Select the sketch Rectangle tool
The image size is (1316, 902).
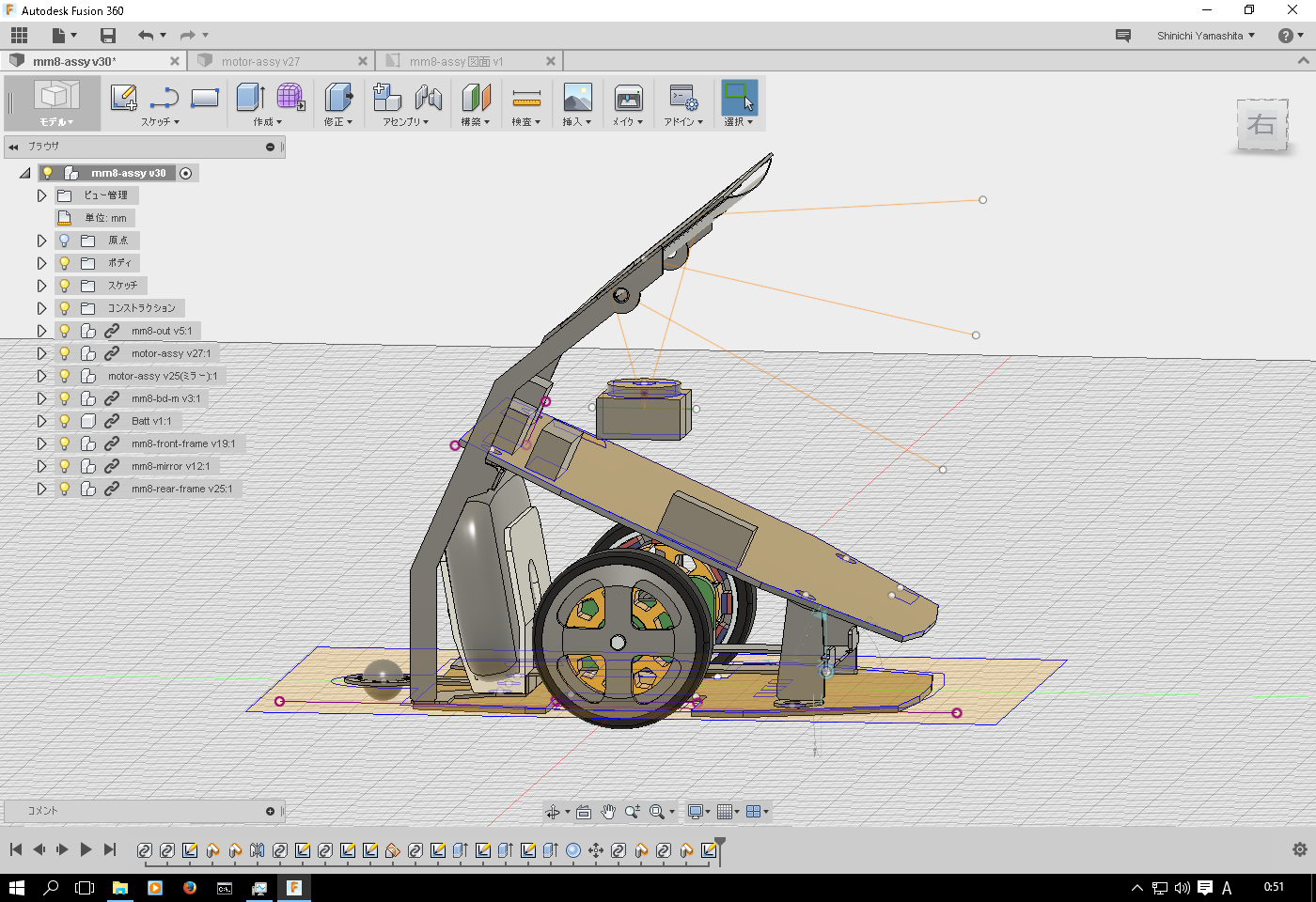[204, 97]
